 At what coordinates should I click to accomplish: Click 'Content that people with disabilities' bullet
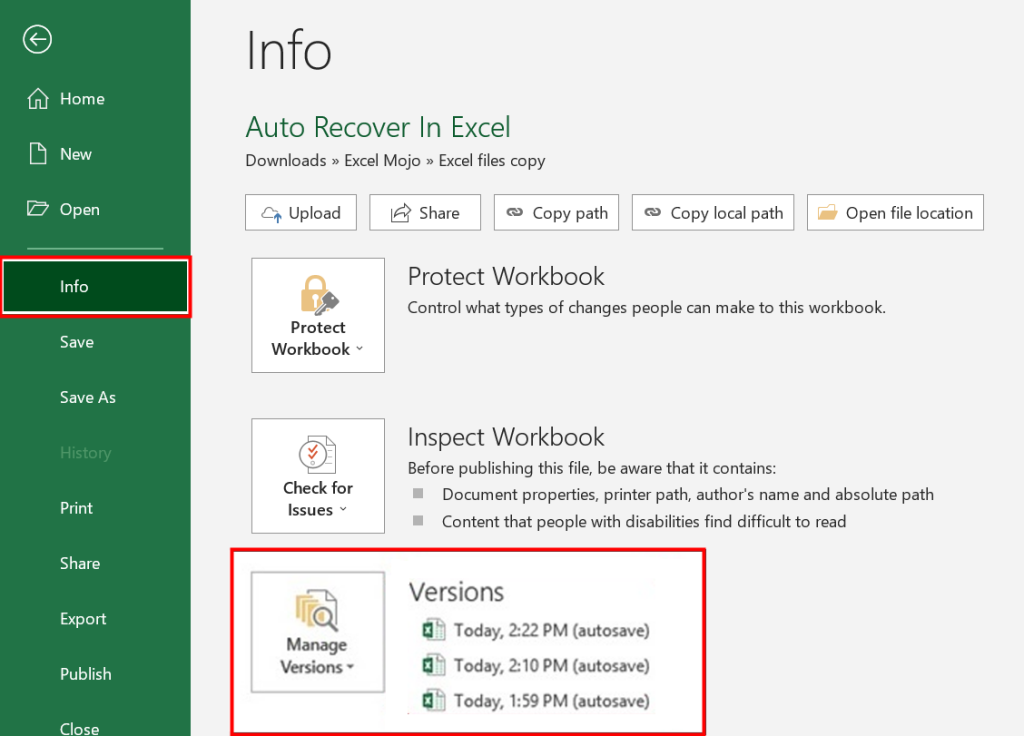644,522
